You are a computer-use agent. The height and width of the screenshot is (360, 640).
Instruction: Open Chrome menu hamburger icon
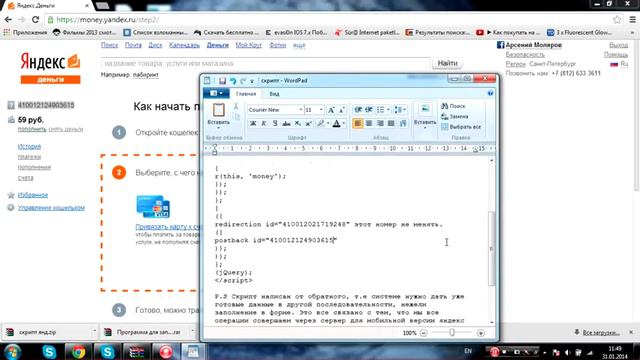pyautogui.click(x=632, y=20)
